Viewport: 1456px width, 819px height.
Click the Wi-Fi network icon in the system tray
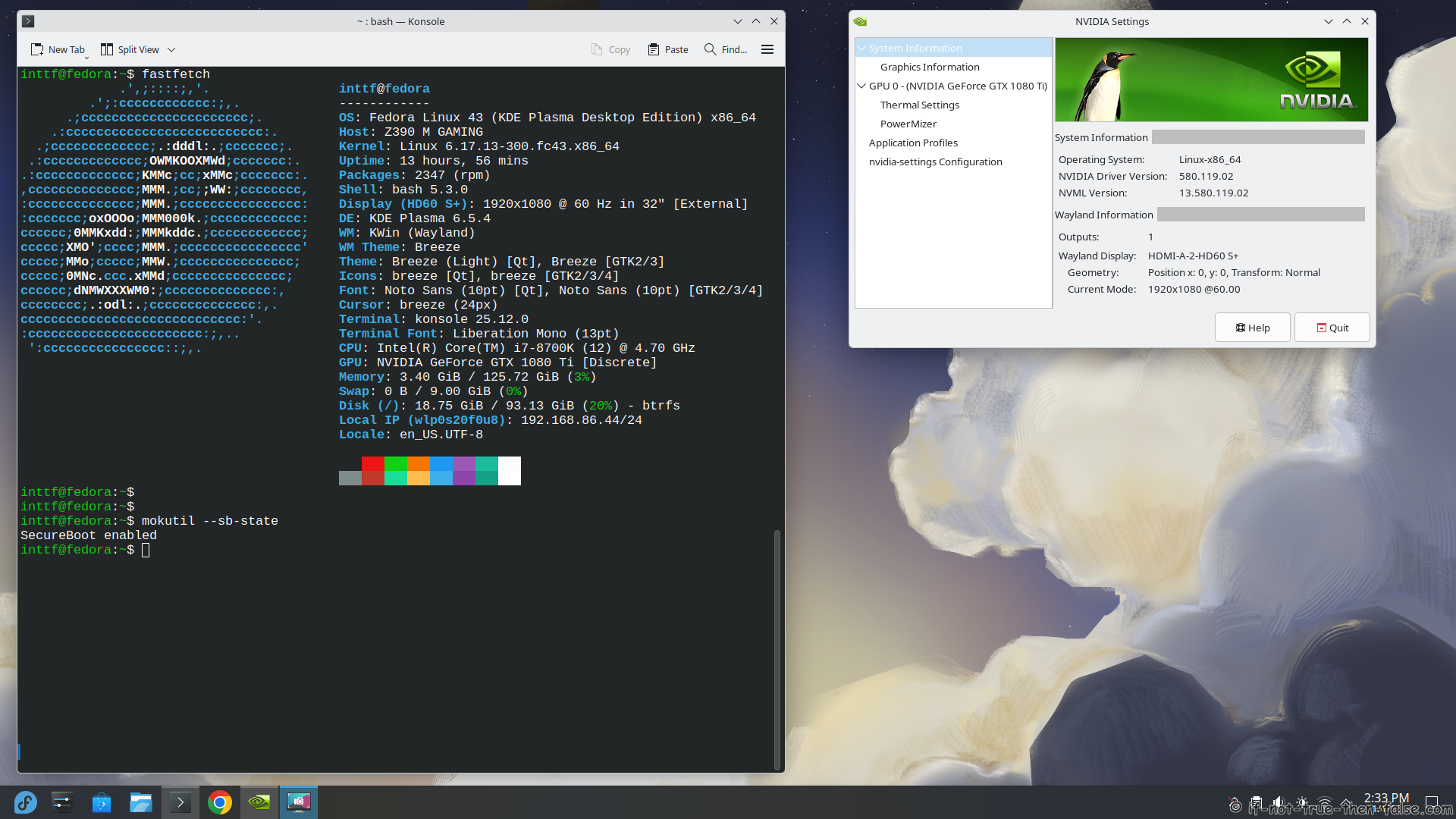click(x=1324, y=803)
